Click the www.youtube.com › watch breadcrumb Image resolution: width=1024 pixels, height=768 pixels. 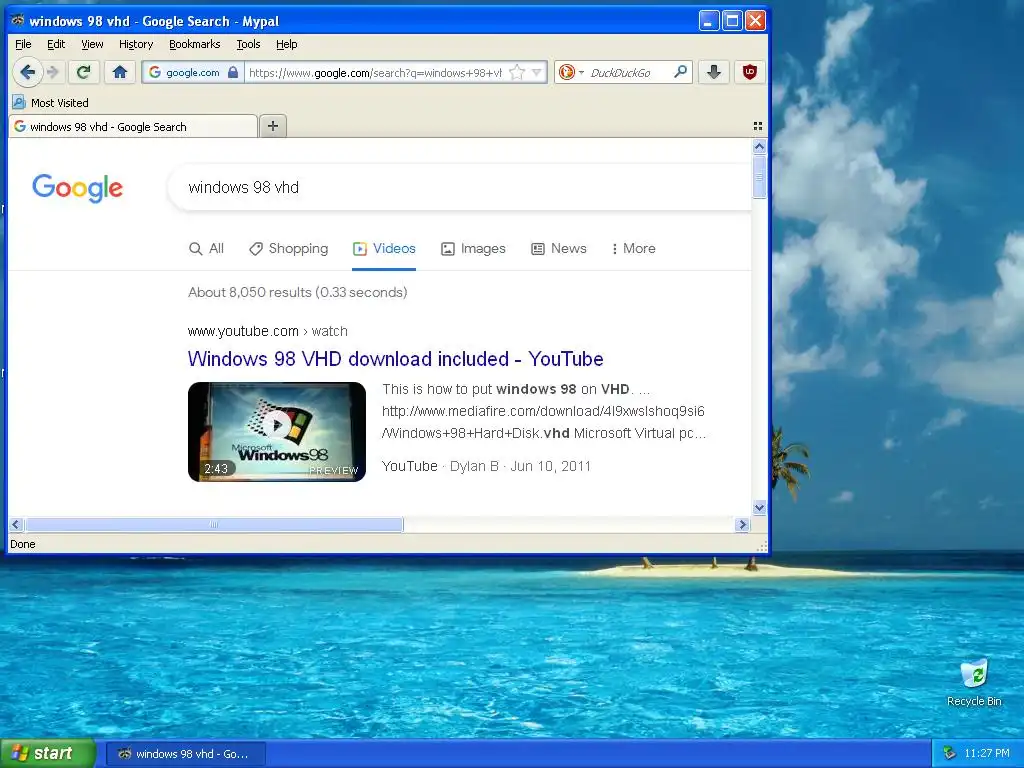pos(268,331)
